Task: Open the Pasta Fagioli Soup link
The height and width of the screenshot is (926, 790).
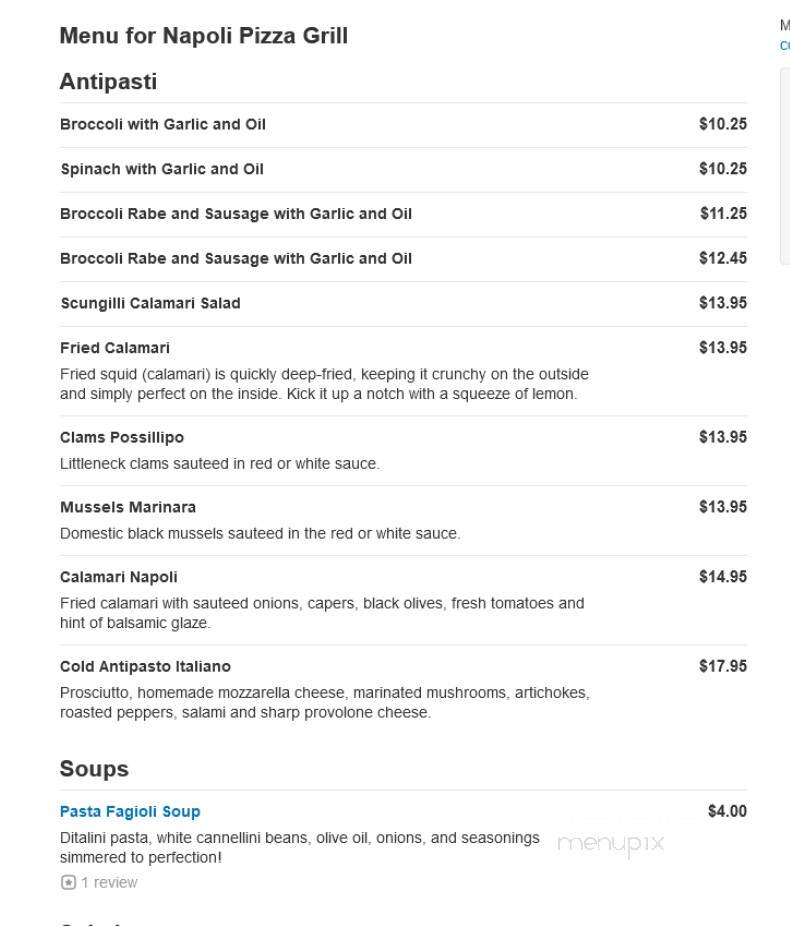Action: (x=130, y=811)
